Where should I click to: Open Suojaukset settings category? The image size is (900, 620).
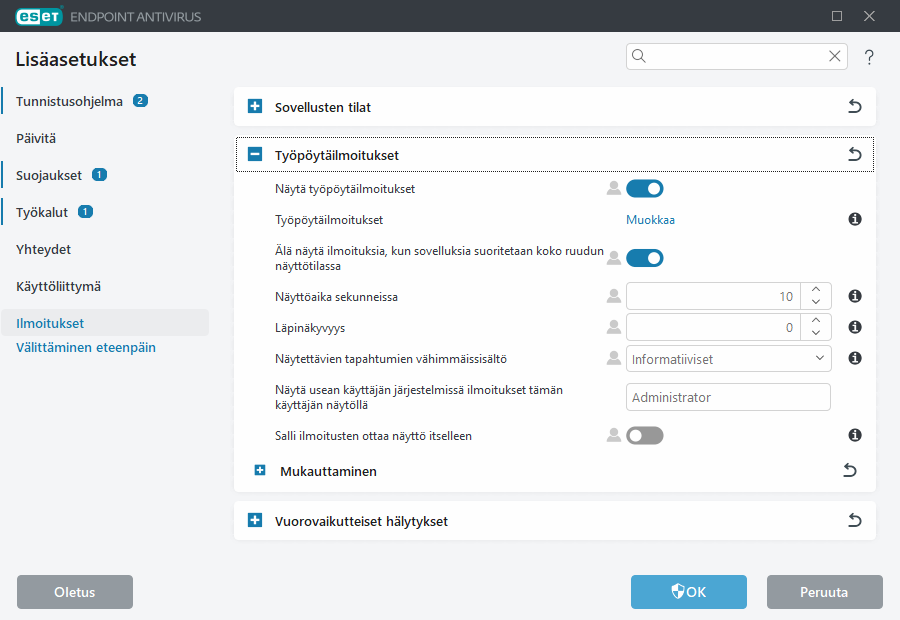tap(49, 175)
